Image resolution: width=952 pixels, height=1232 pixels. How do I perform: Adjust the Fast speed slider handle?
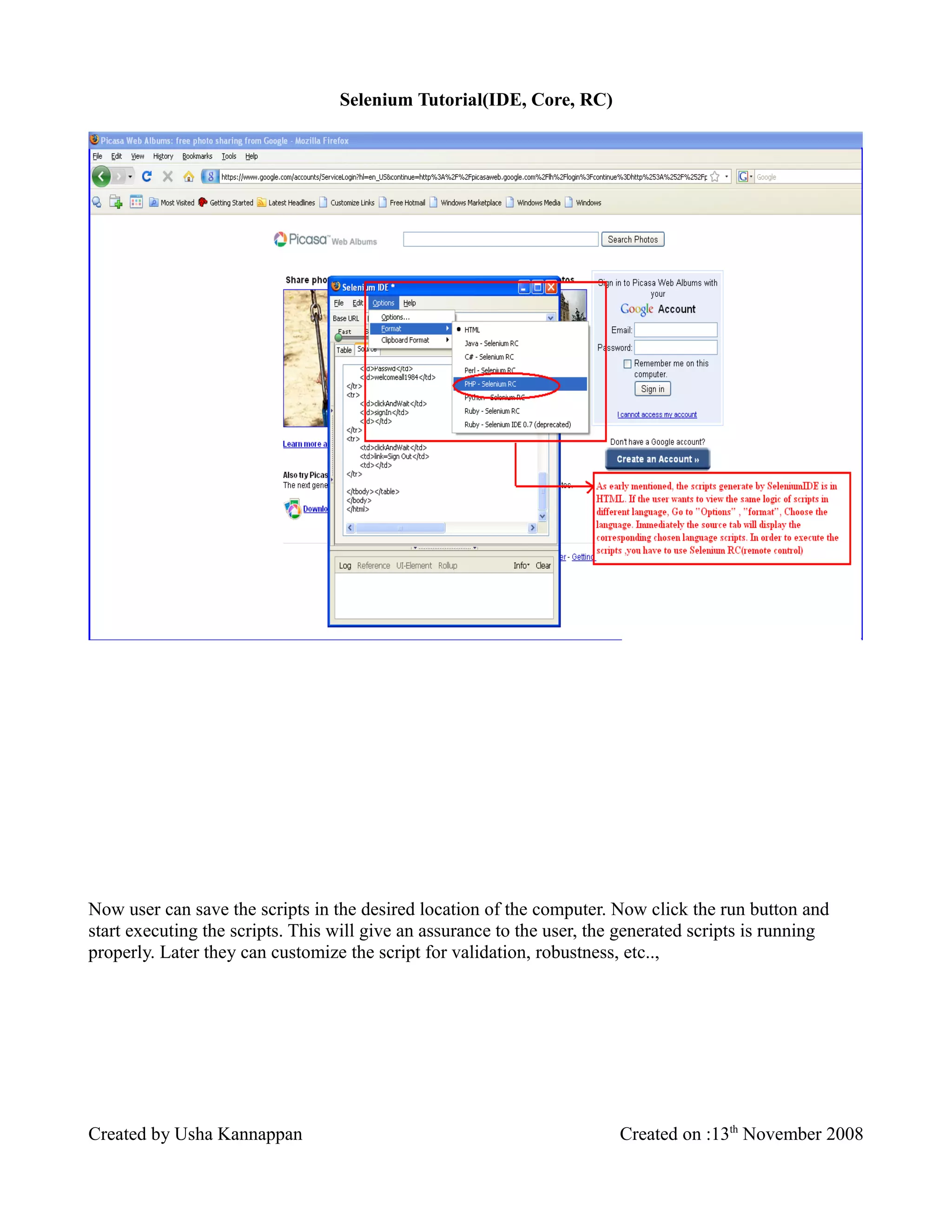point(338,338)
